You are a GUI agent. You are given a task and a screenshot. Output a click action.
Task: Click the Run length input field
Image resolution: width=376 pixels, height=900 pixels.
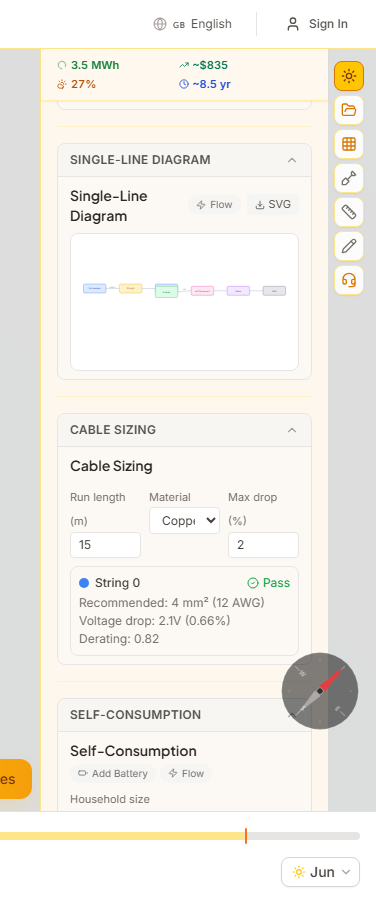[x=106, y=545]
